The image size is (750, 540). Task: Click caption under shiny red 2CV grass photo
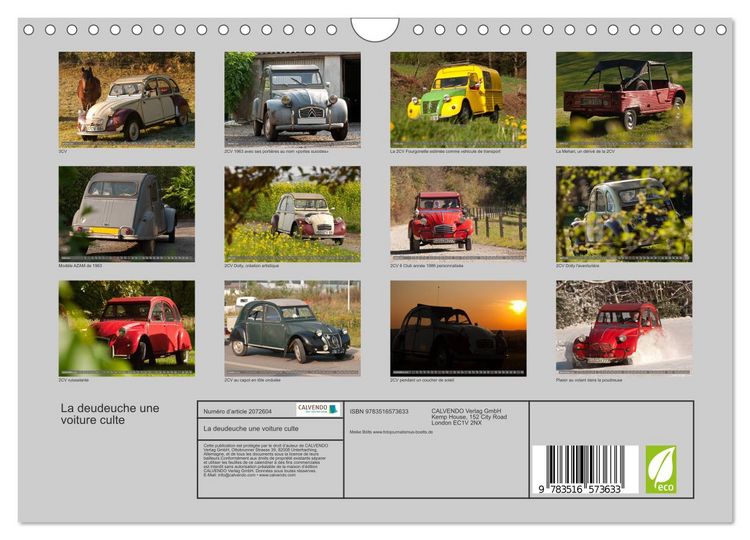[73, 380]
